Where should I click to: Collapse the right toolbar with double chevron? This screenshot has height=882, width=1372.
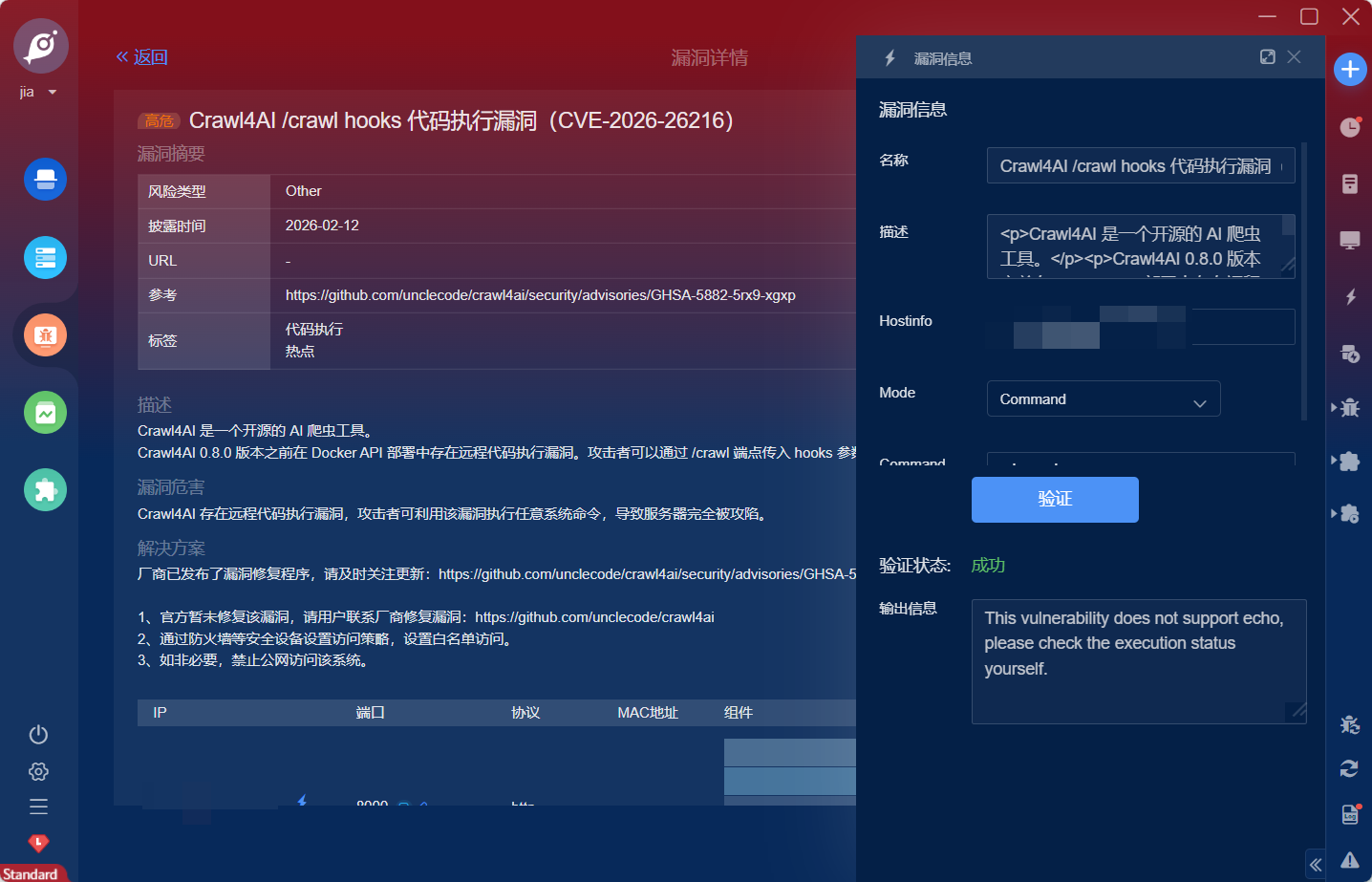(1316, 865)
